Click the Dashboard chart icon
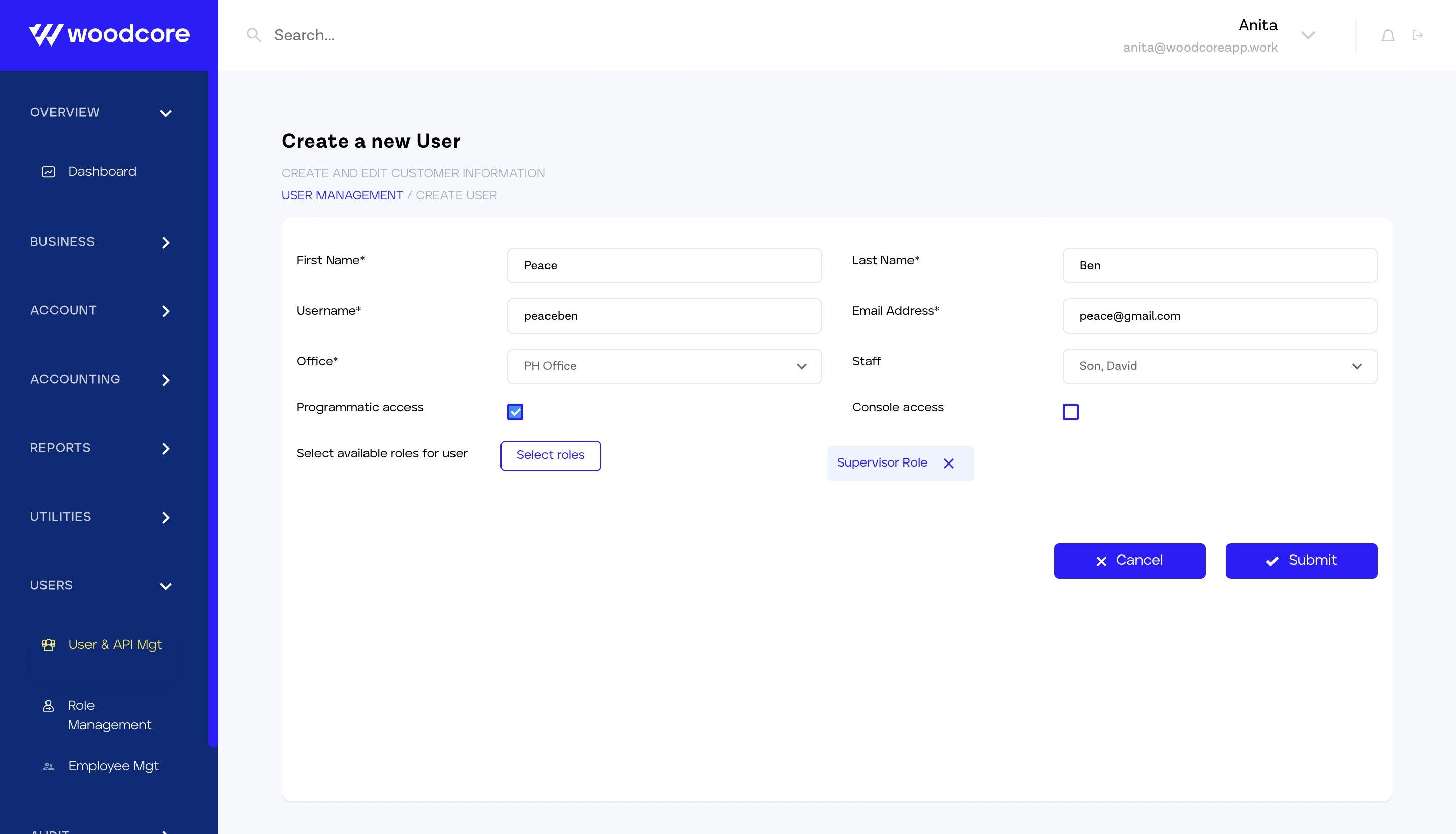Viewport: 1456px width, 834px height. pos(49,172)
